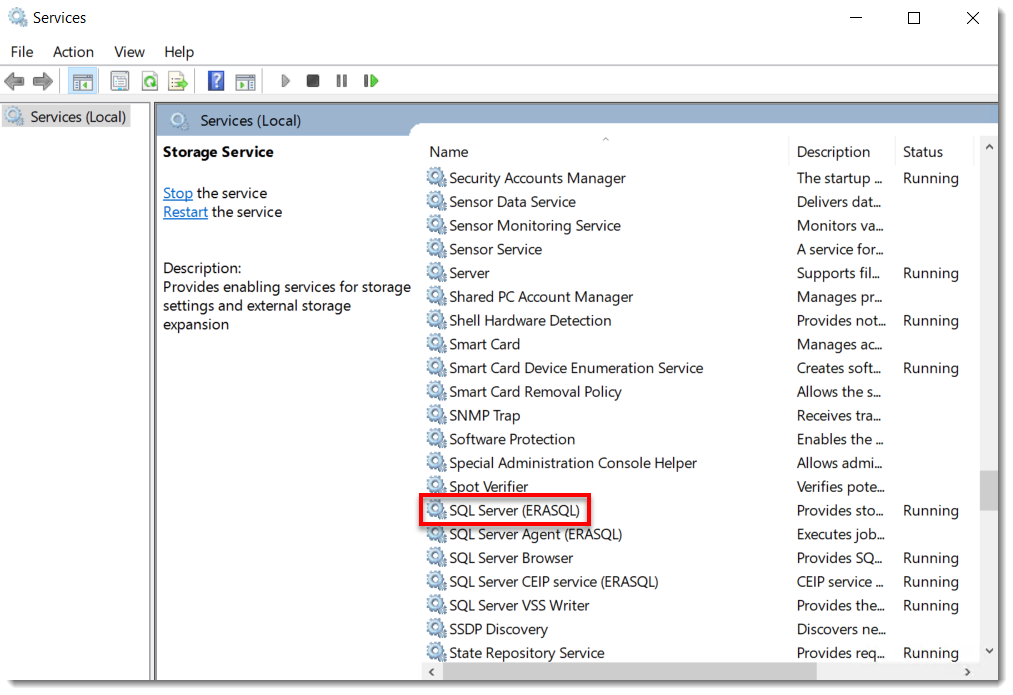
Task: Open Properties toolbar icon
Action: click(120, 81)
